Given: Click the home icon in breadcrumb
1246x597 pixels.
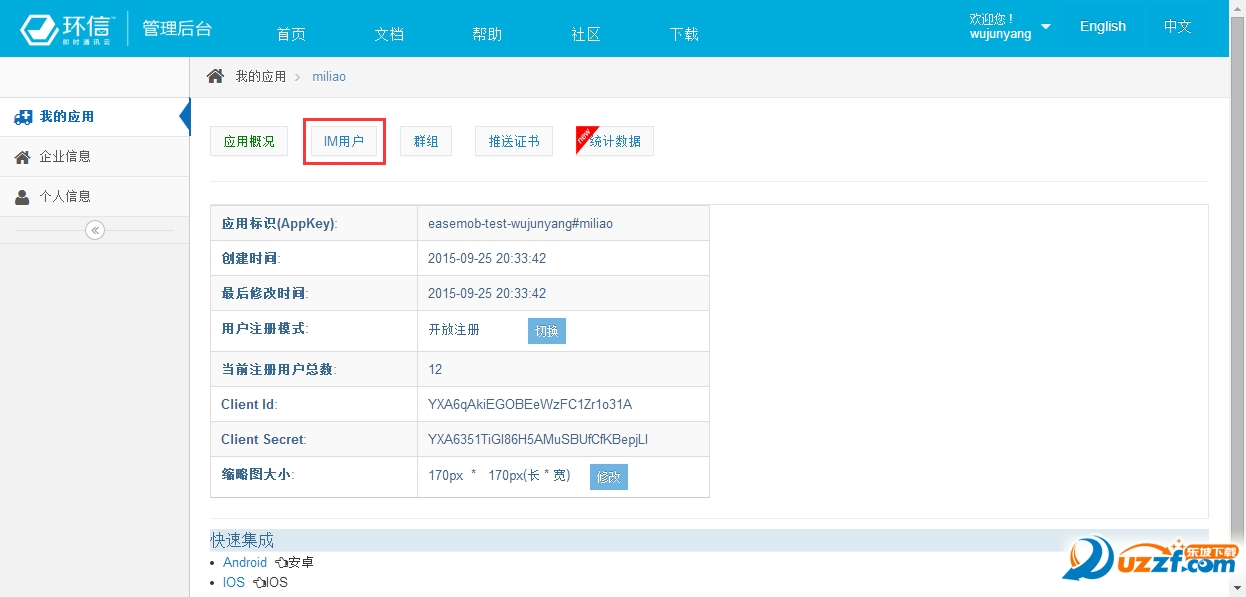Looking at the screenshot, I should pyautogui.click(x=215, y=76).
